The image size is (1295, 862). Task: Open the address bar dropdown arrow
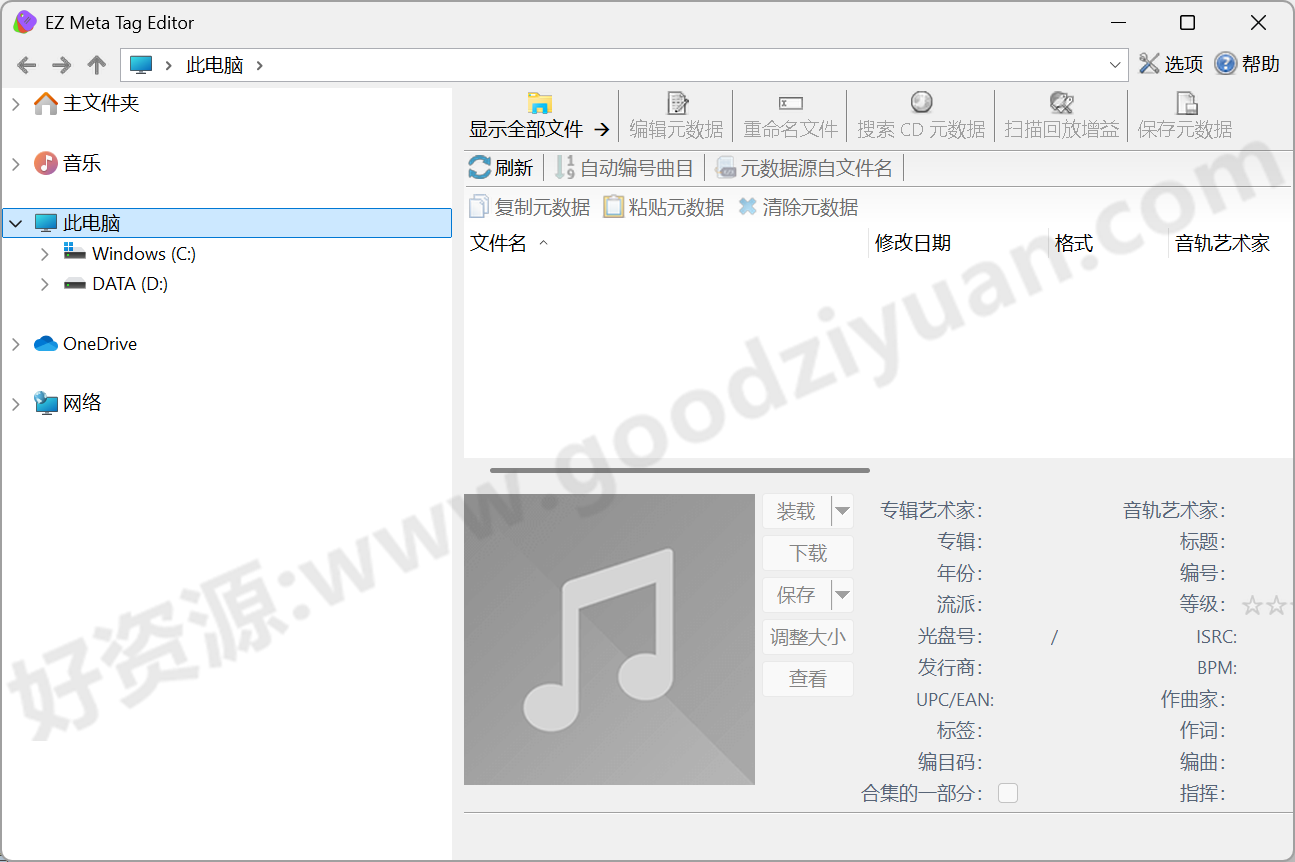1117,64
